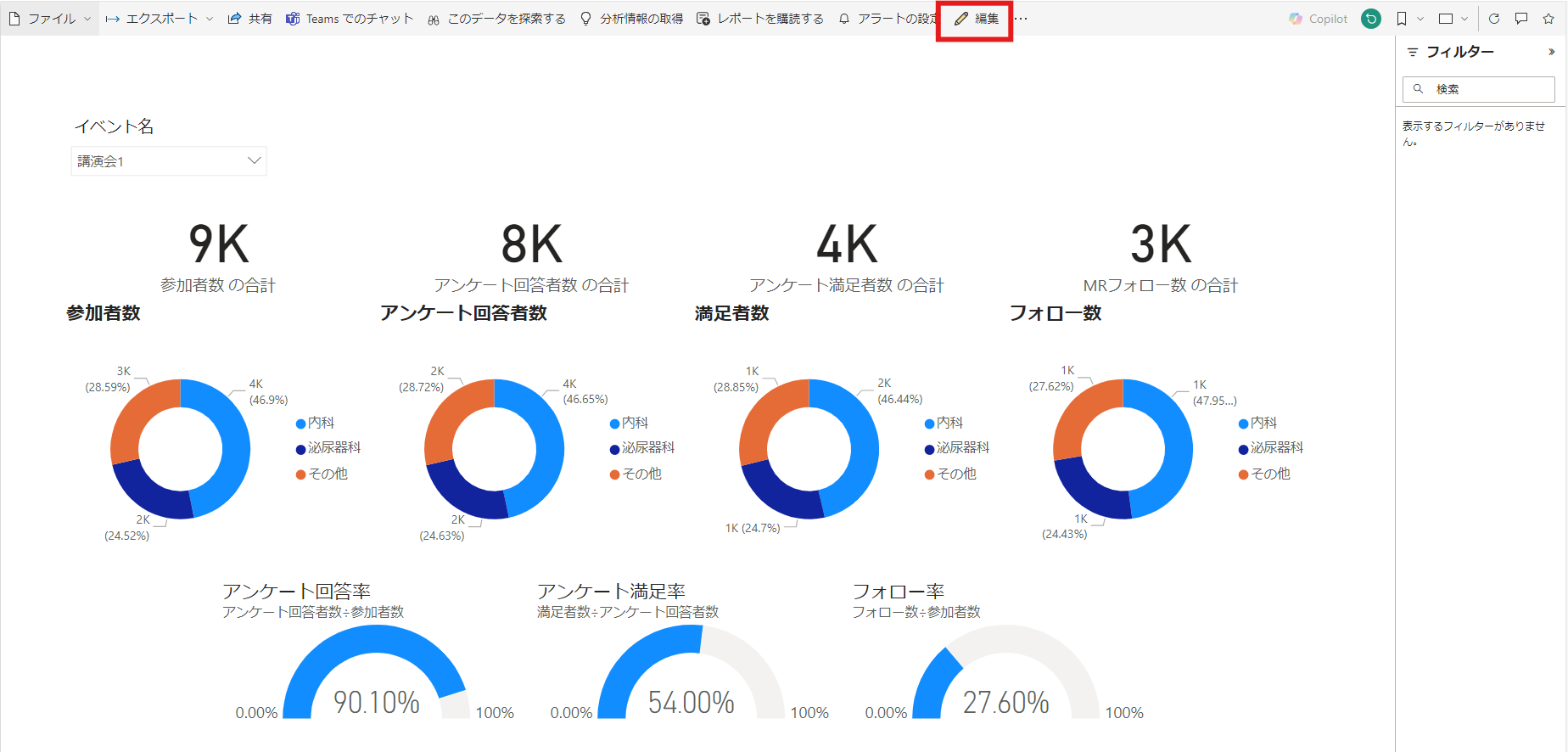Expand the view mode dropdown arrow
Viewport: 1568px width, 752px height.
1464,19
